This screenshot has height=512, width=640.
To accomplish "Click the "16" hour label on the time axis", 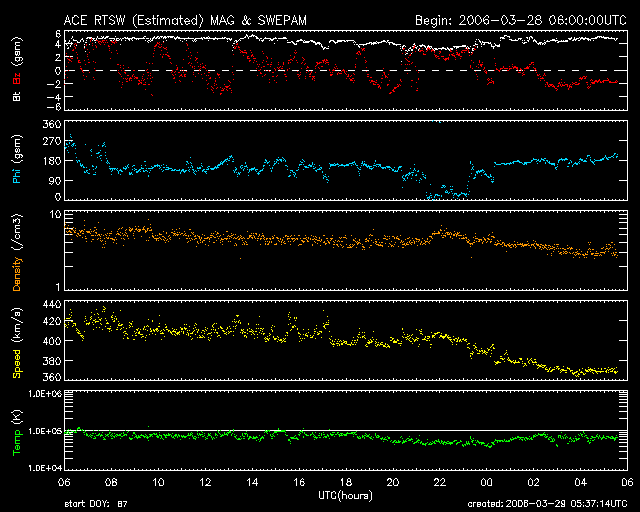I will [x=299, y=483].
